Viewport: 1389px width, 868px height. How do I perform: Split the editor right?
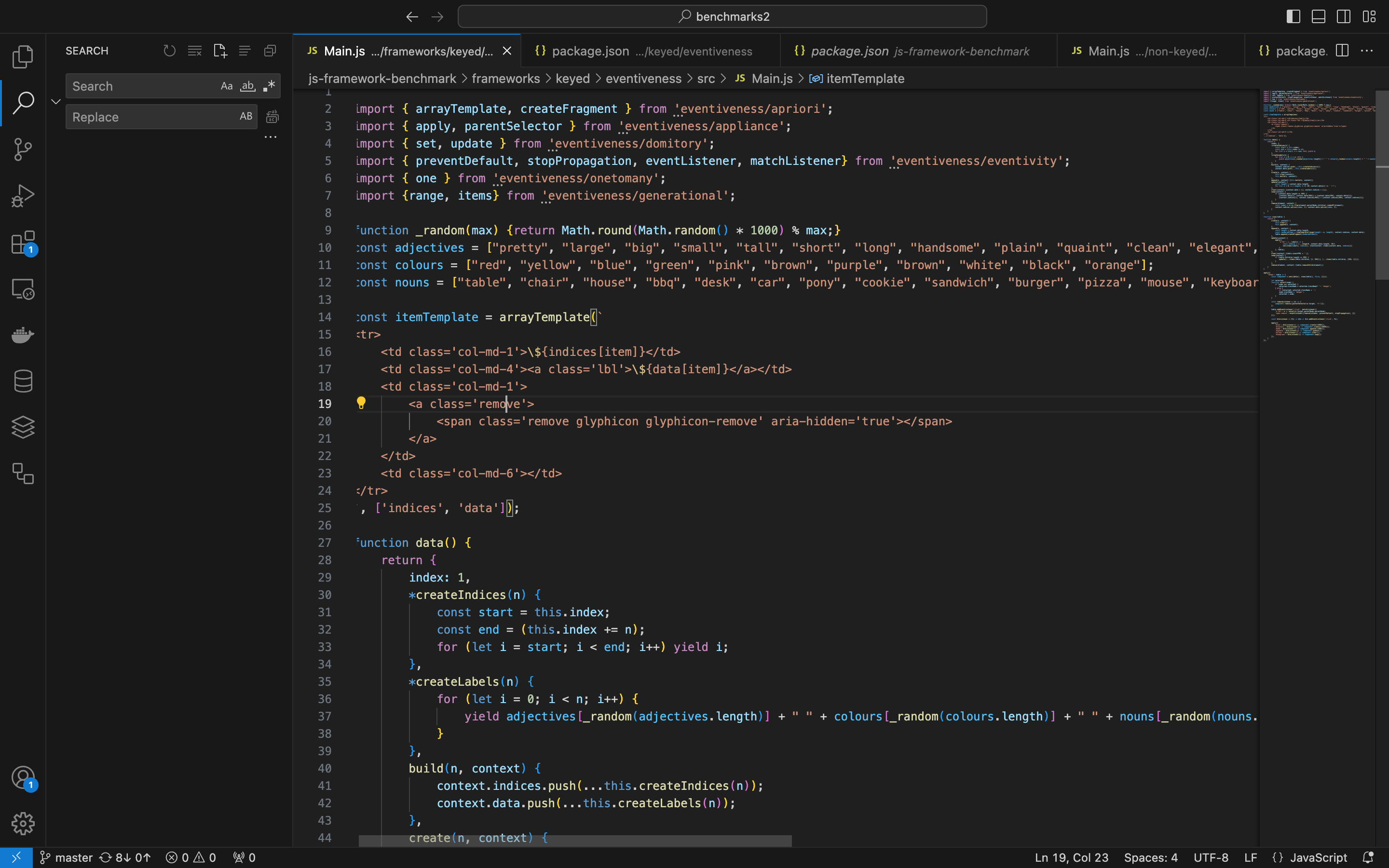coord(1342,51)
